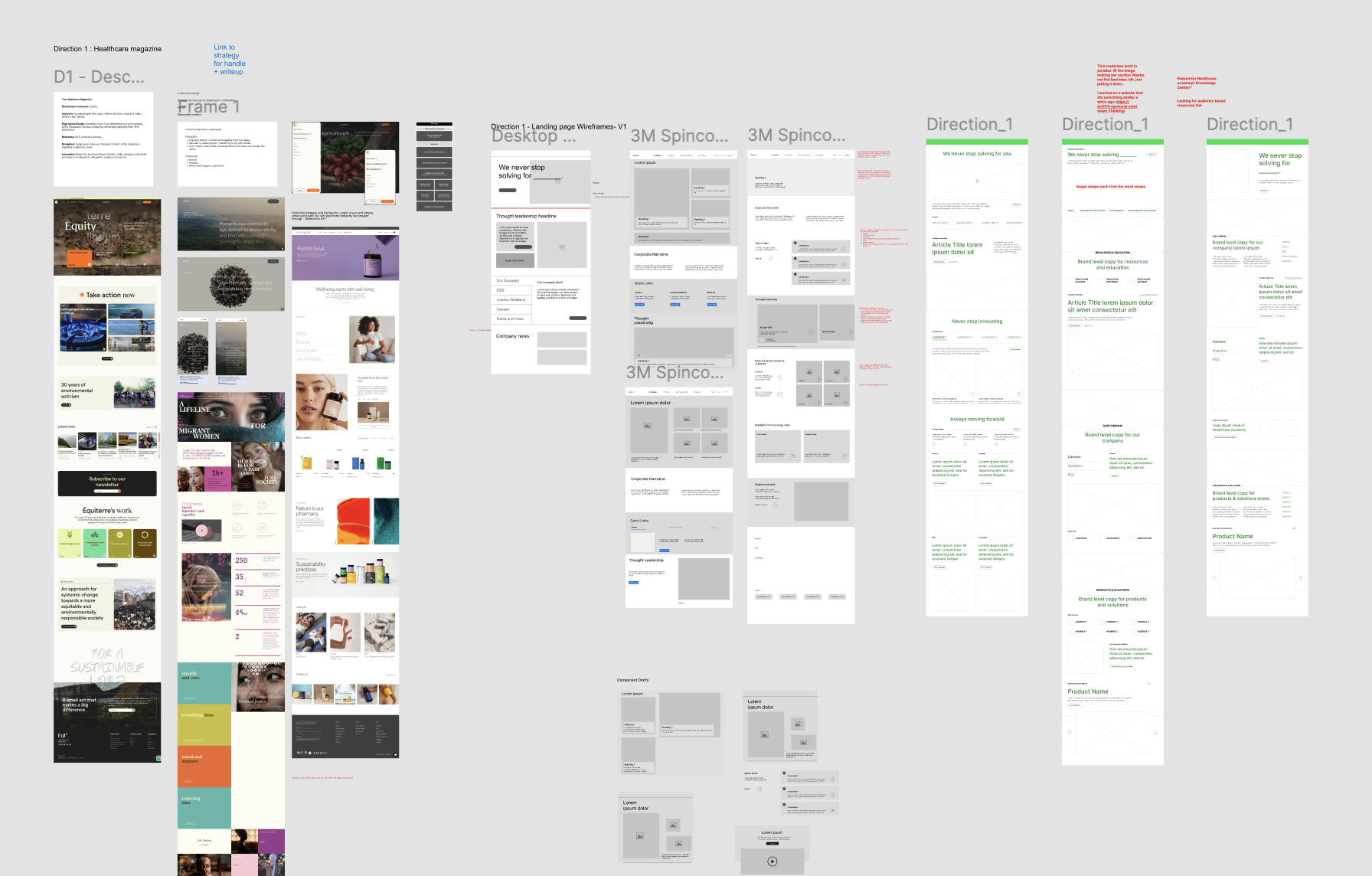Click 'Copy about value of Healthcare Academy' text
The height and width of the screenshot is (876, 1372).
tap(1229, 427)
